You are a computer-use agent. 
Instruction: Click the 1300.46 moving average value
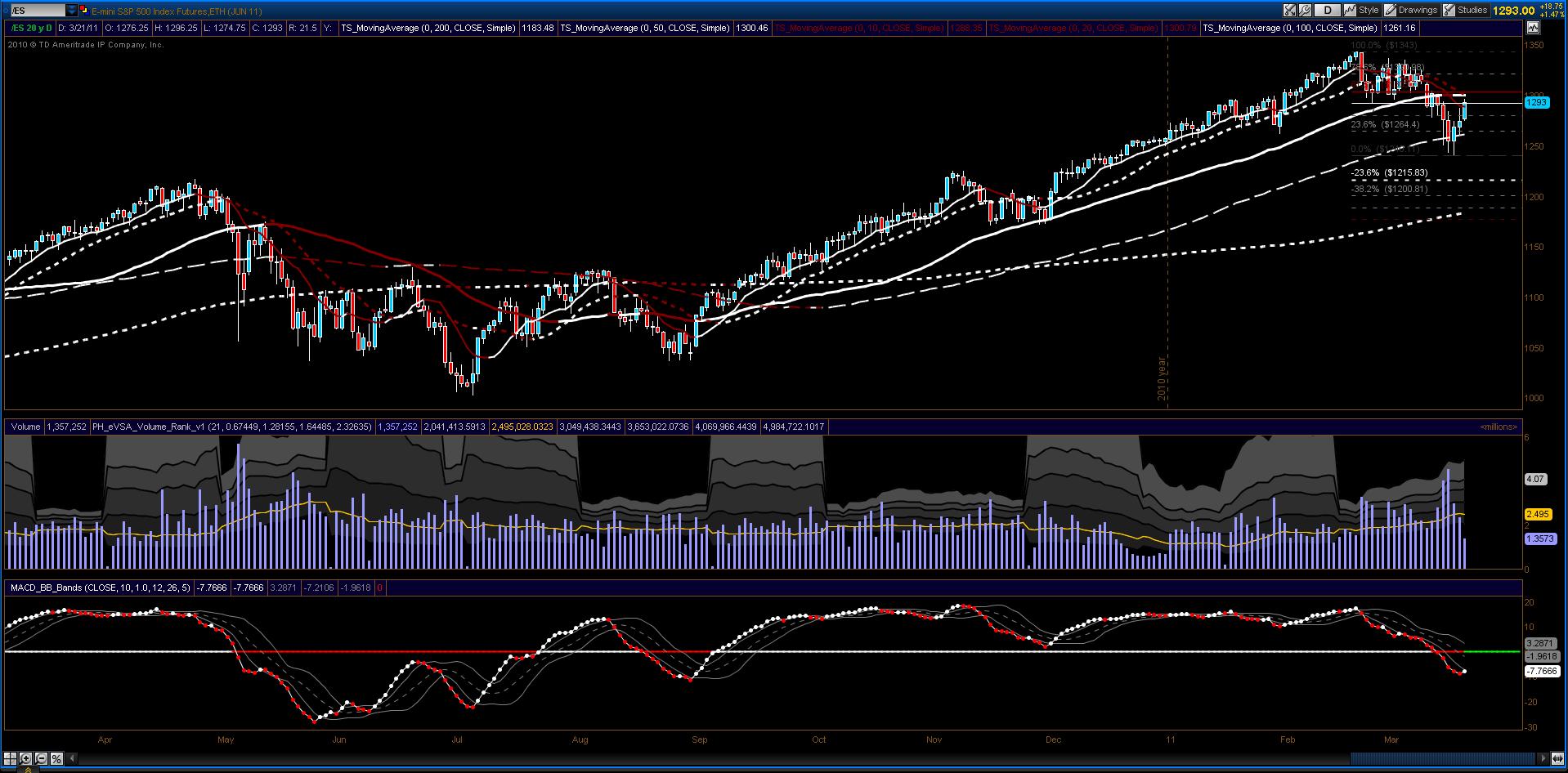[751, 28]
